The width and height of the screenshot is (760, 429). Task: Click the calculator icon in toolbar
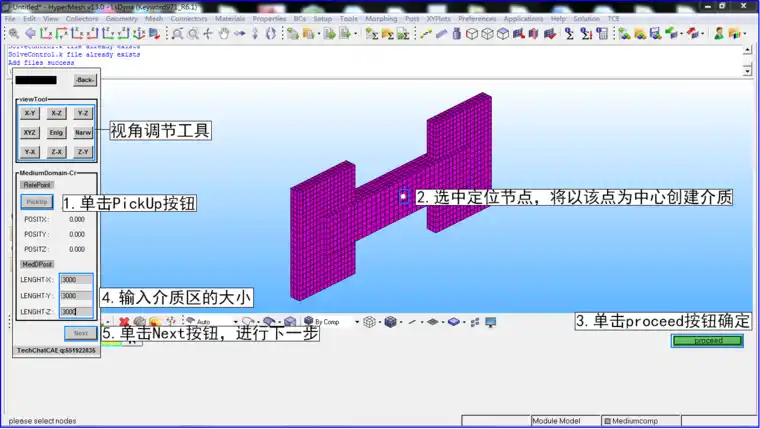602,33
